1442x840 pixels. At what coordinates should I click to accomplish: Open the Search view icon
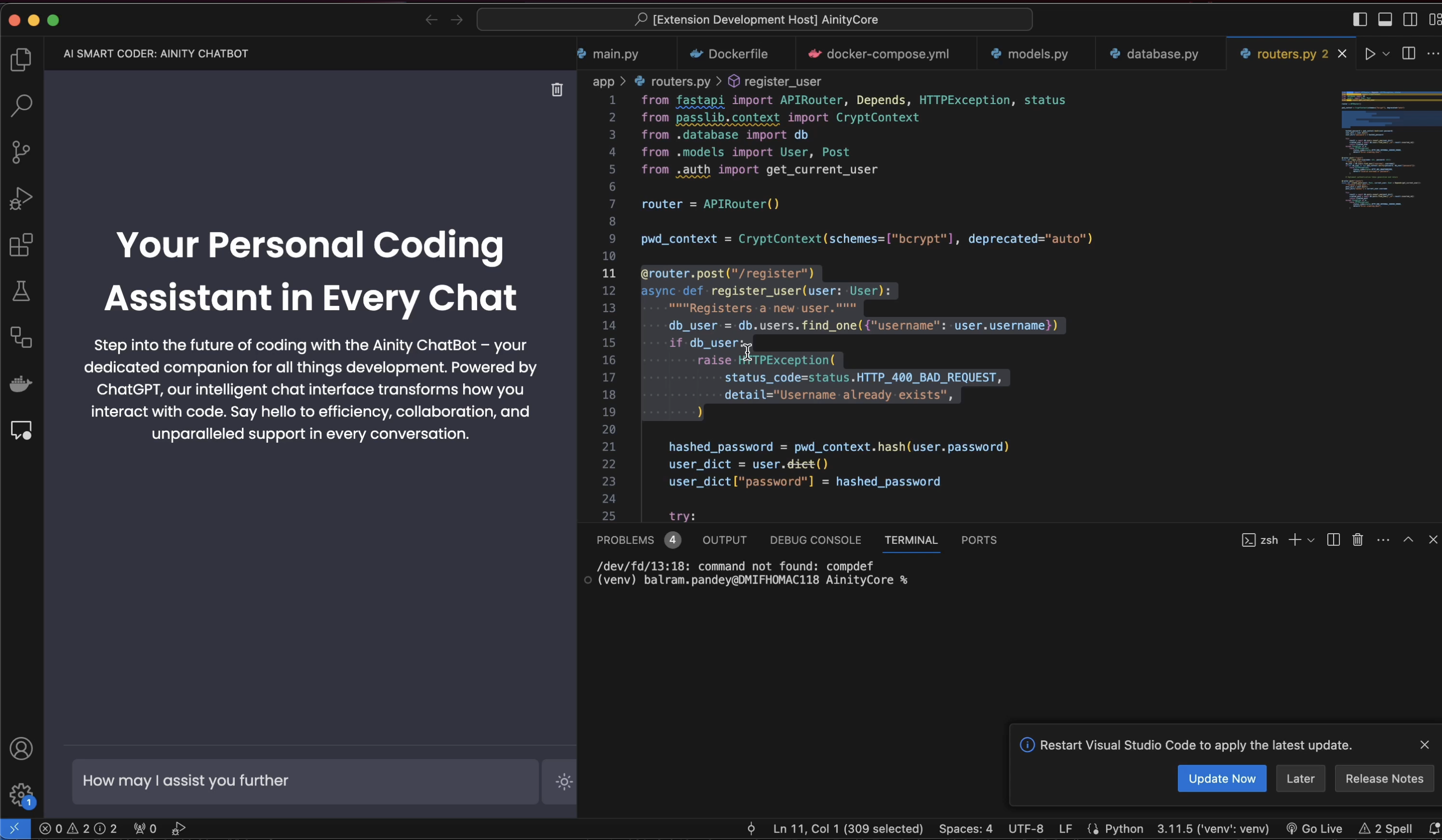tap(21, 105)
